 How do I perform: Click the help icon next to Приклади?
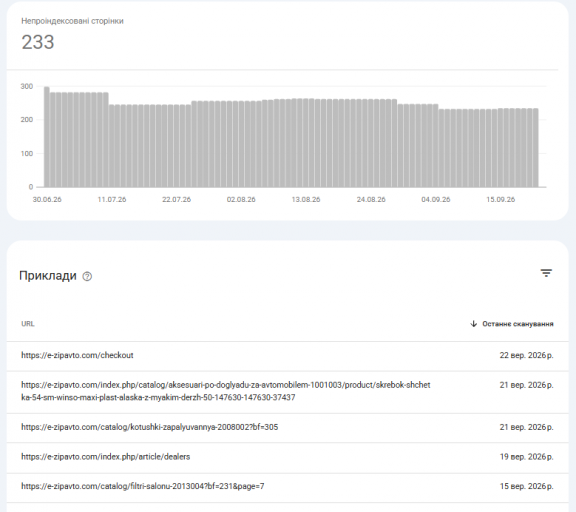coord(87,276)
